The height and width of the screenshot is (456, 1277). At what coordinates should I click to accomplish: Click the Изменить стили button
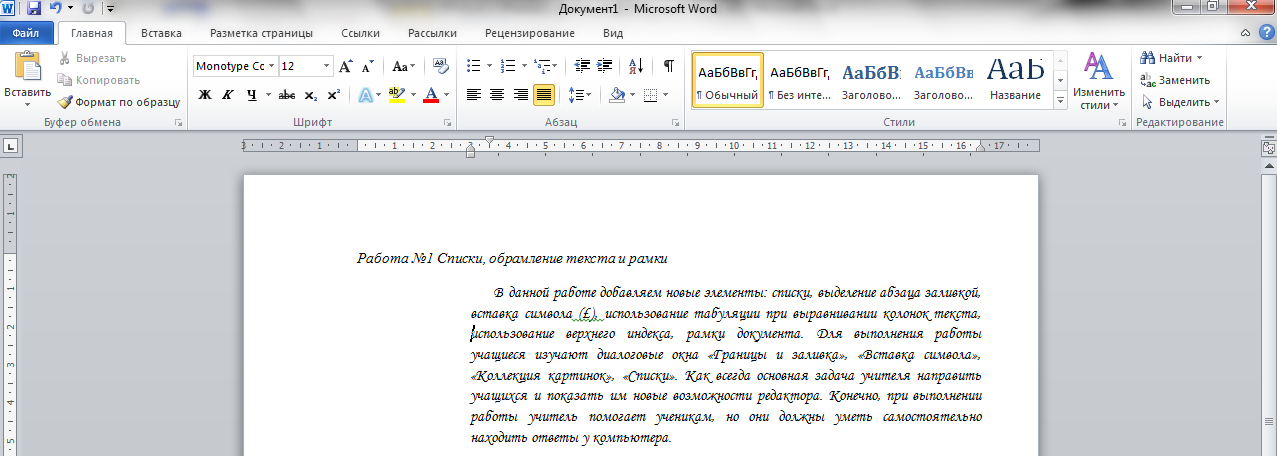(1099, 82)
